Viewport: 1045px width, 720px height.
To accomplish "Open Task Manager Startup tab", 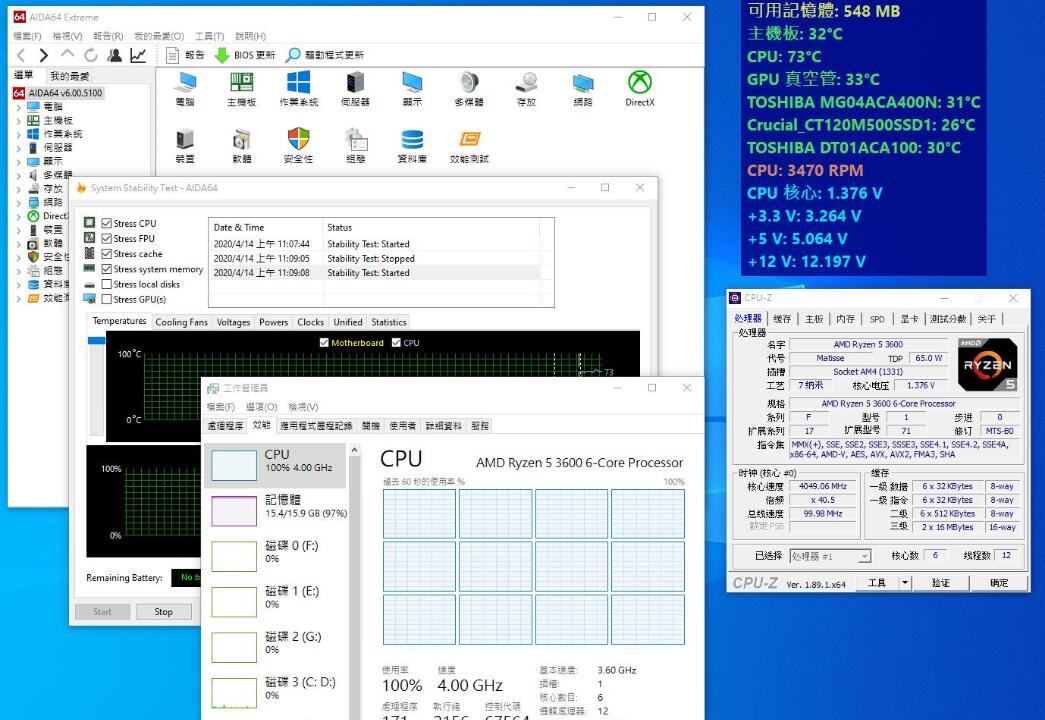I will [x=371, y=425].
